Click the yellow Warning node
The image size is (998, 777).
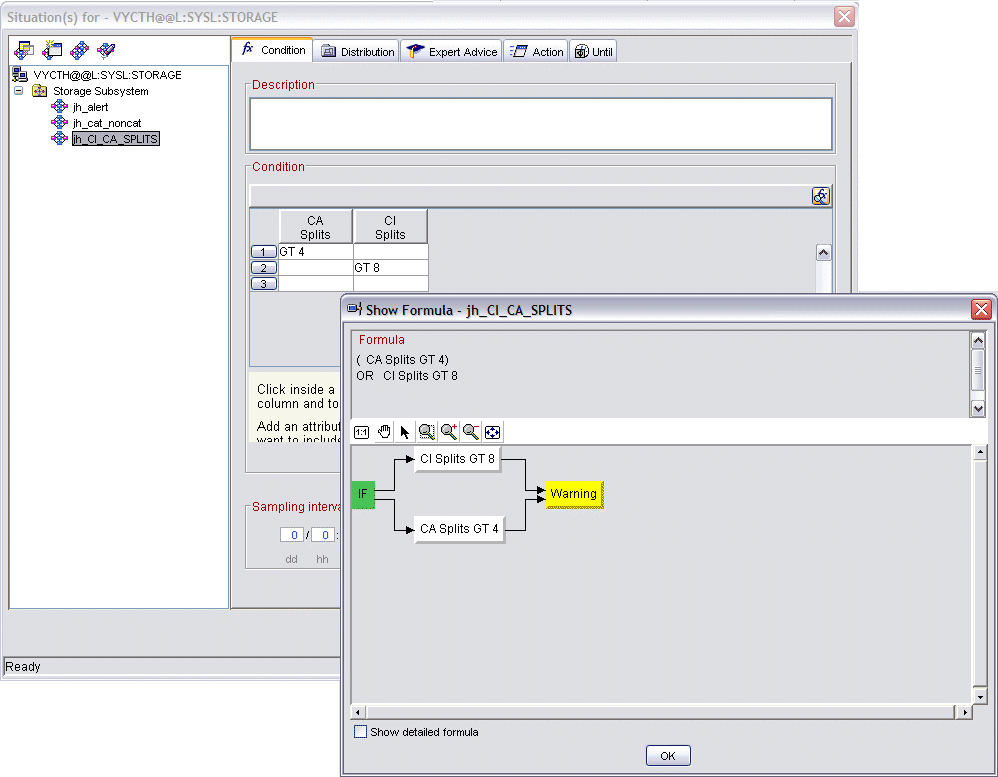[573, 494]
